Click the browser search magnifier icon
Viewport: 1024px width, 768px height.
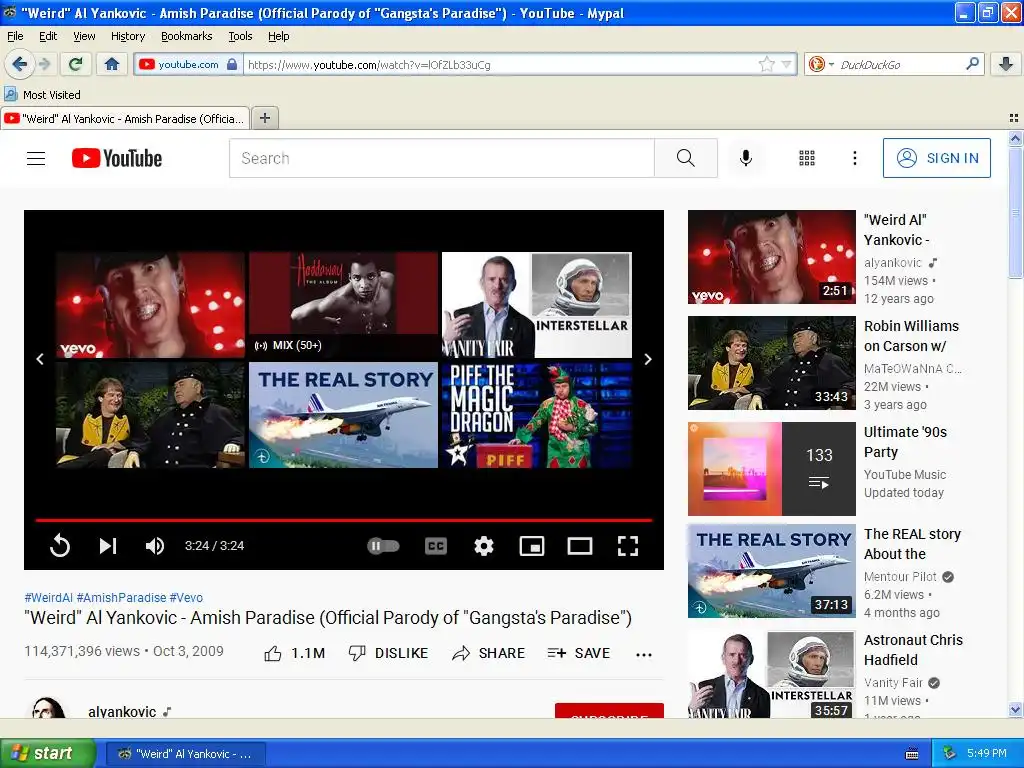coord(972,64)
